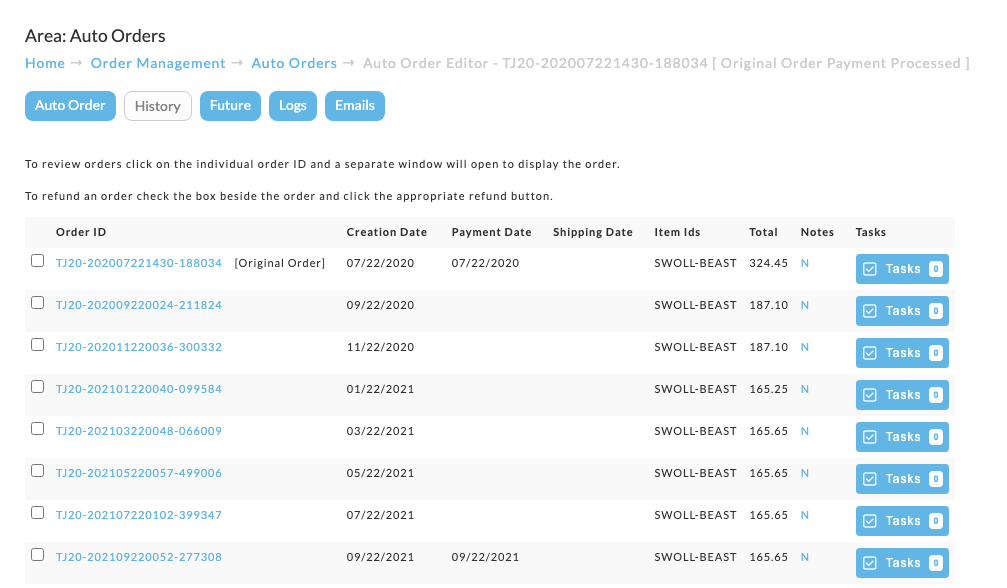The width and height of the screenshot is (1007, 588).
Task: Click the Notes column header
Action: pos(817,232)
